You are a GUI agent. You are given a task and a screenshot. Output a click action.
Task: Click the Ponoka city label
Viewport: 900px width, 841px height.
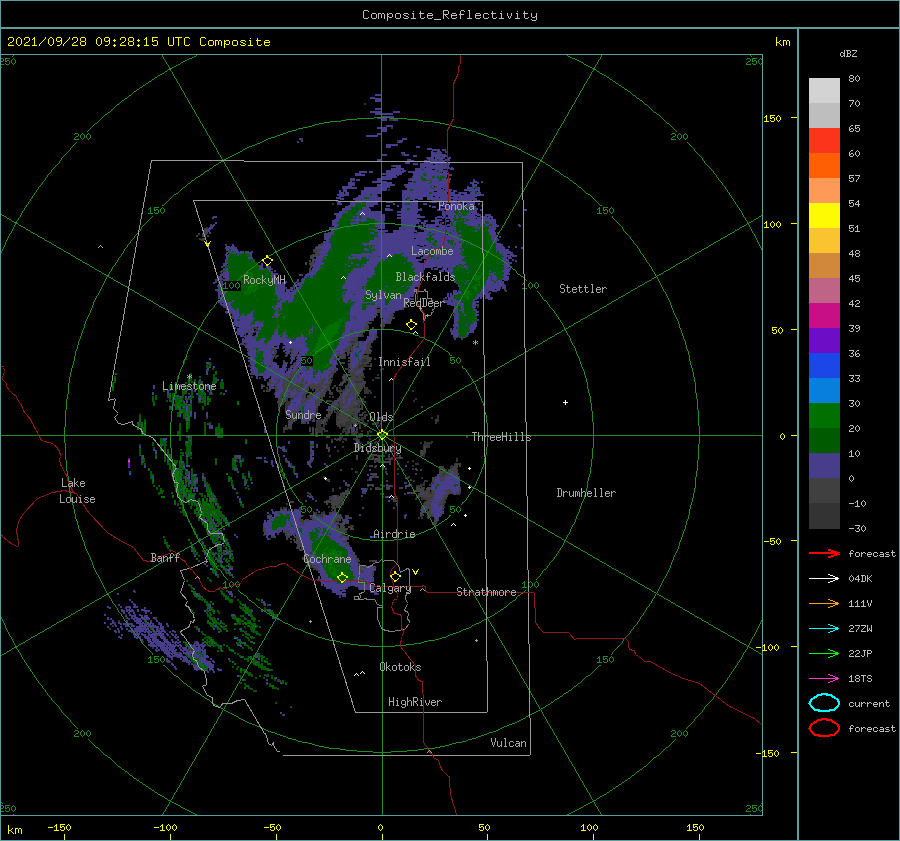click(456, 206)
